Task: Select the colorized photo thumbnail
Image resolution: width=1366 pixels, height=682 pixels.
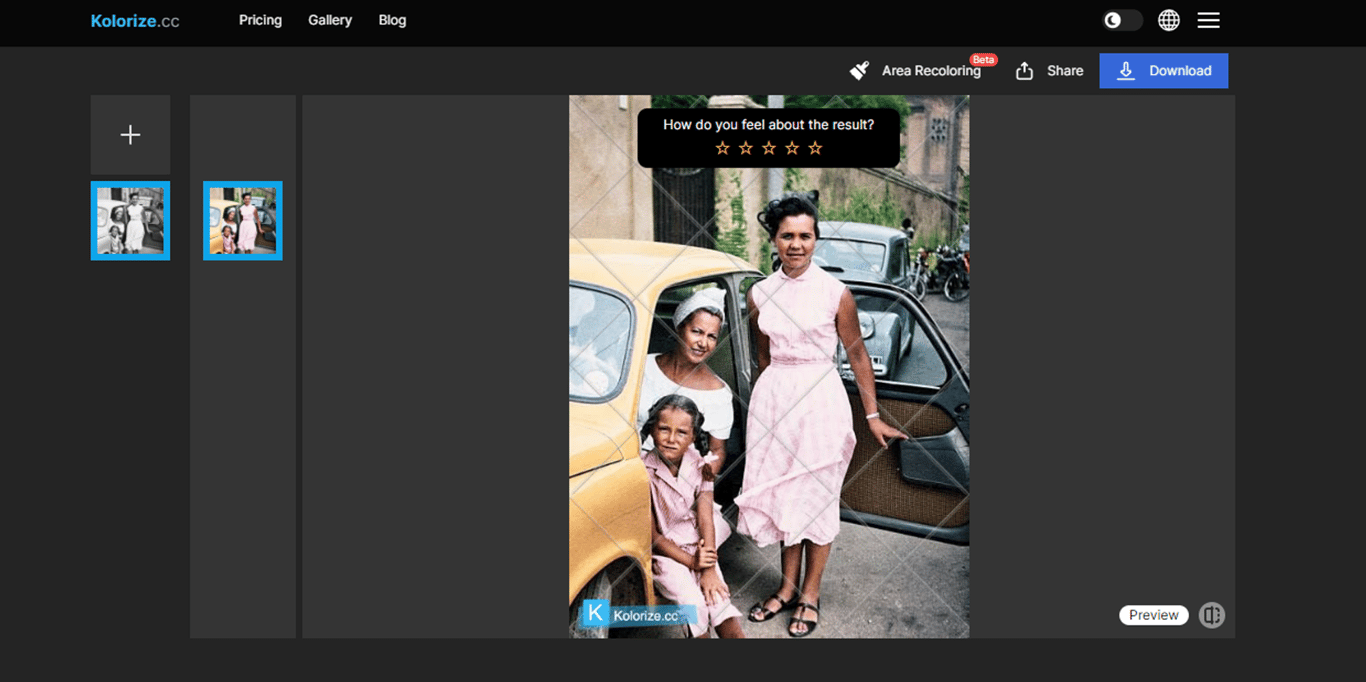Action: [x=243, y=220]
